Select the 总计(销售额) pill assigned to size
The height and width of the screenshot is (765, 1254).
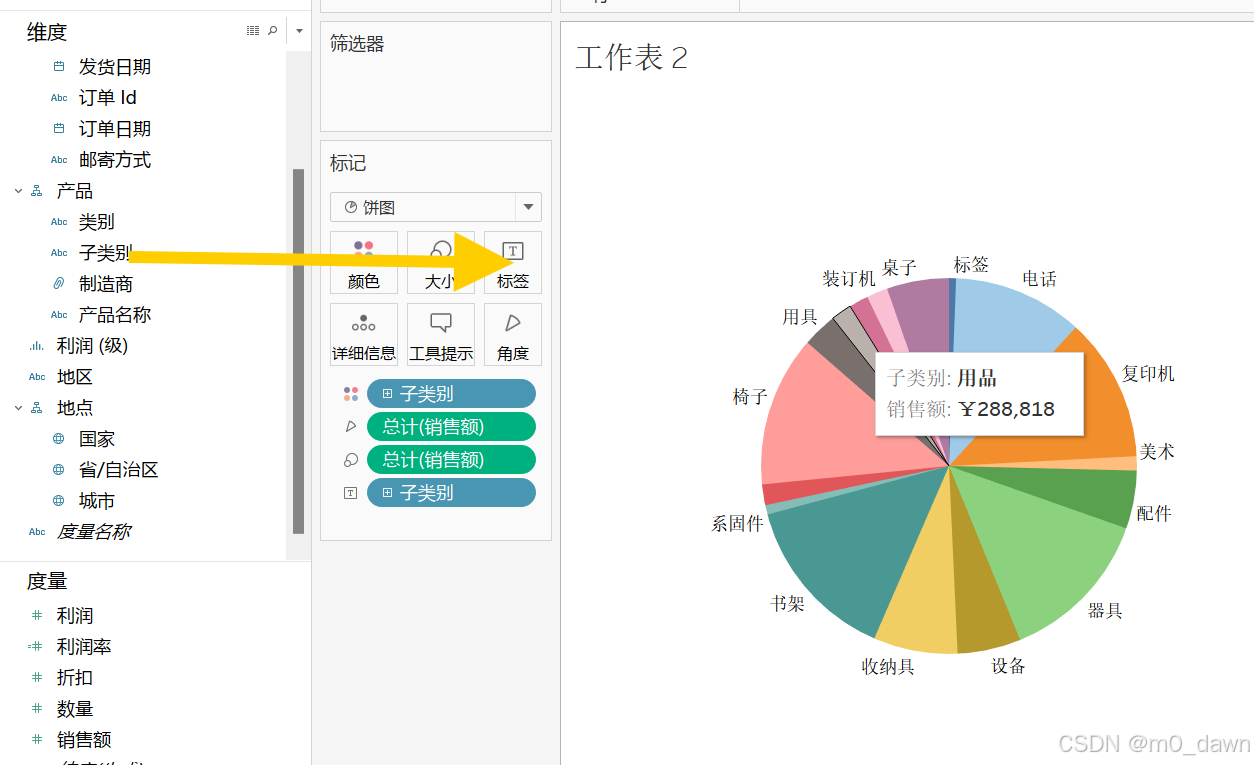click(451, 460)
